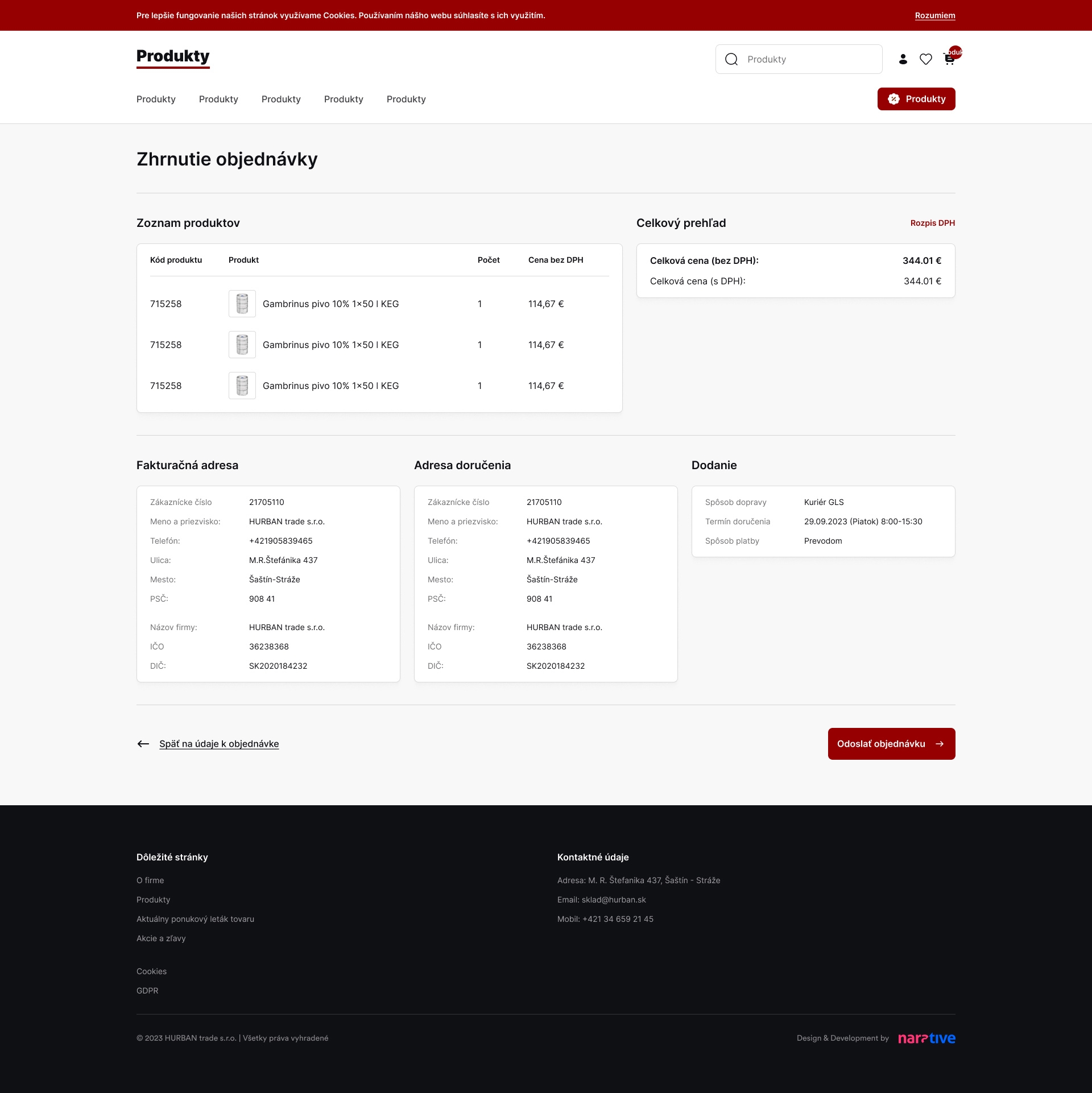
Task: Click the red Produkty discount button
Action: pos(916,99)
